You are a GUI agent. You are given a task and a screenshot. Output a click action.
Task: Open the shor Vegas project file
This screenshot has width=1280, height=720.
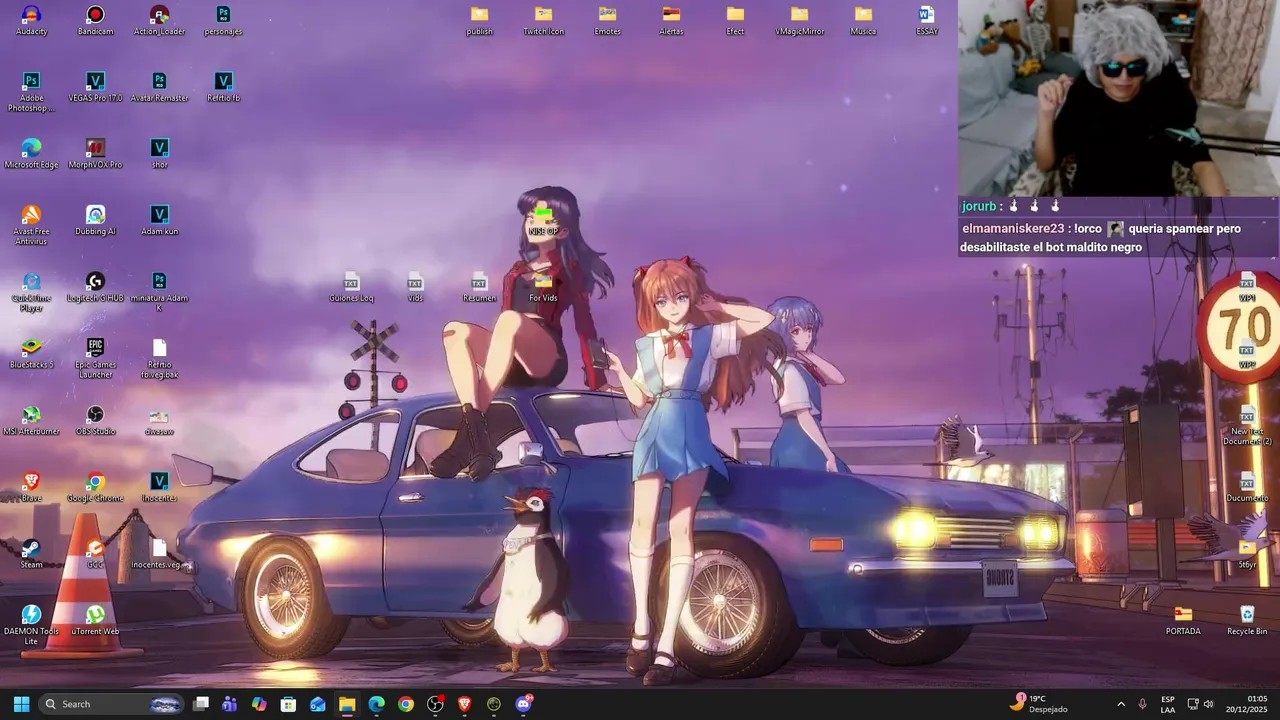[159, 154]
